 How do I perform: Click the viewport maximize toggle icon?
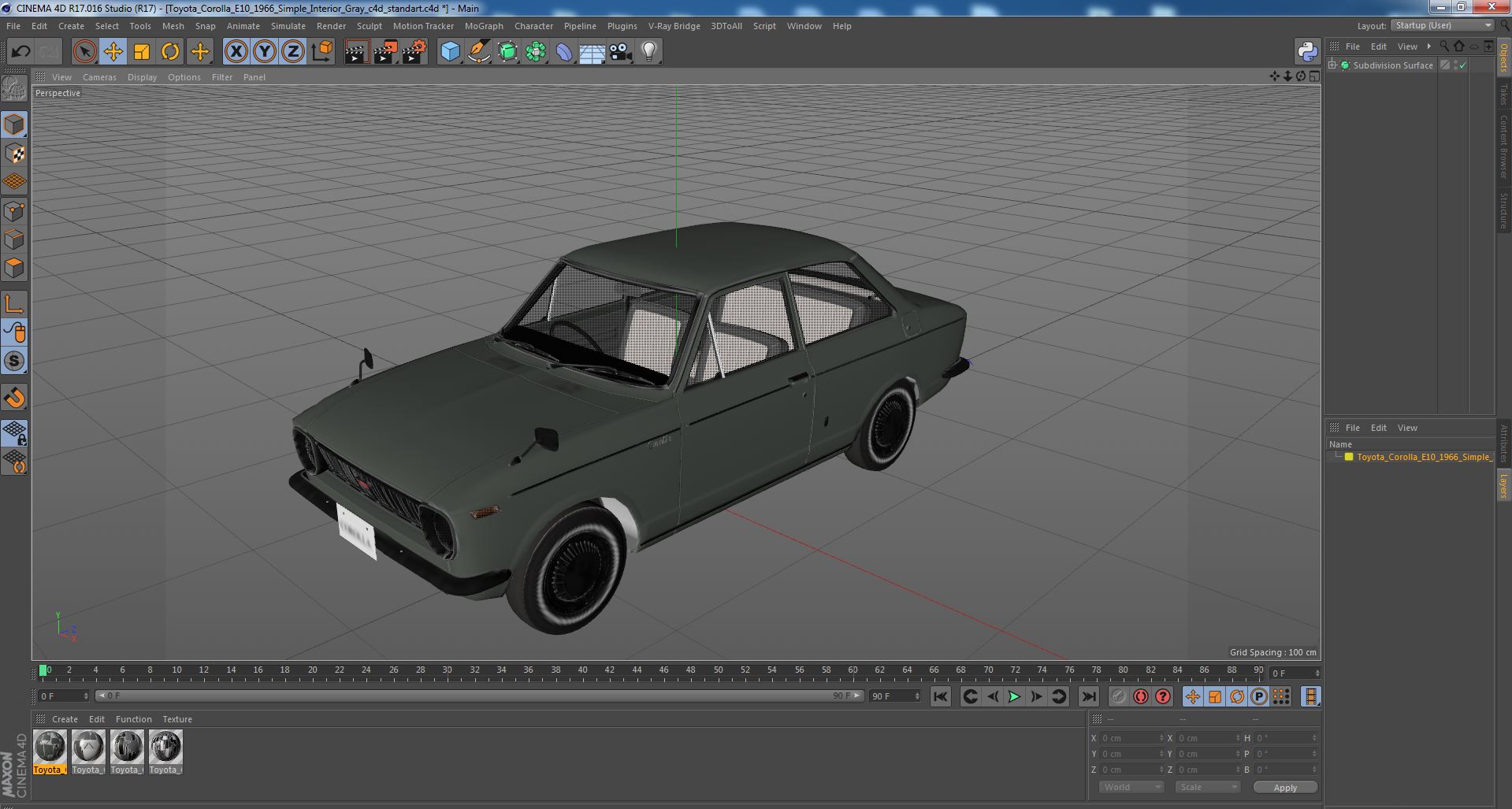click(1314, 76)
